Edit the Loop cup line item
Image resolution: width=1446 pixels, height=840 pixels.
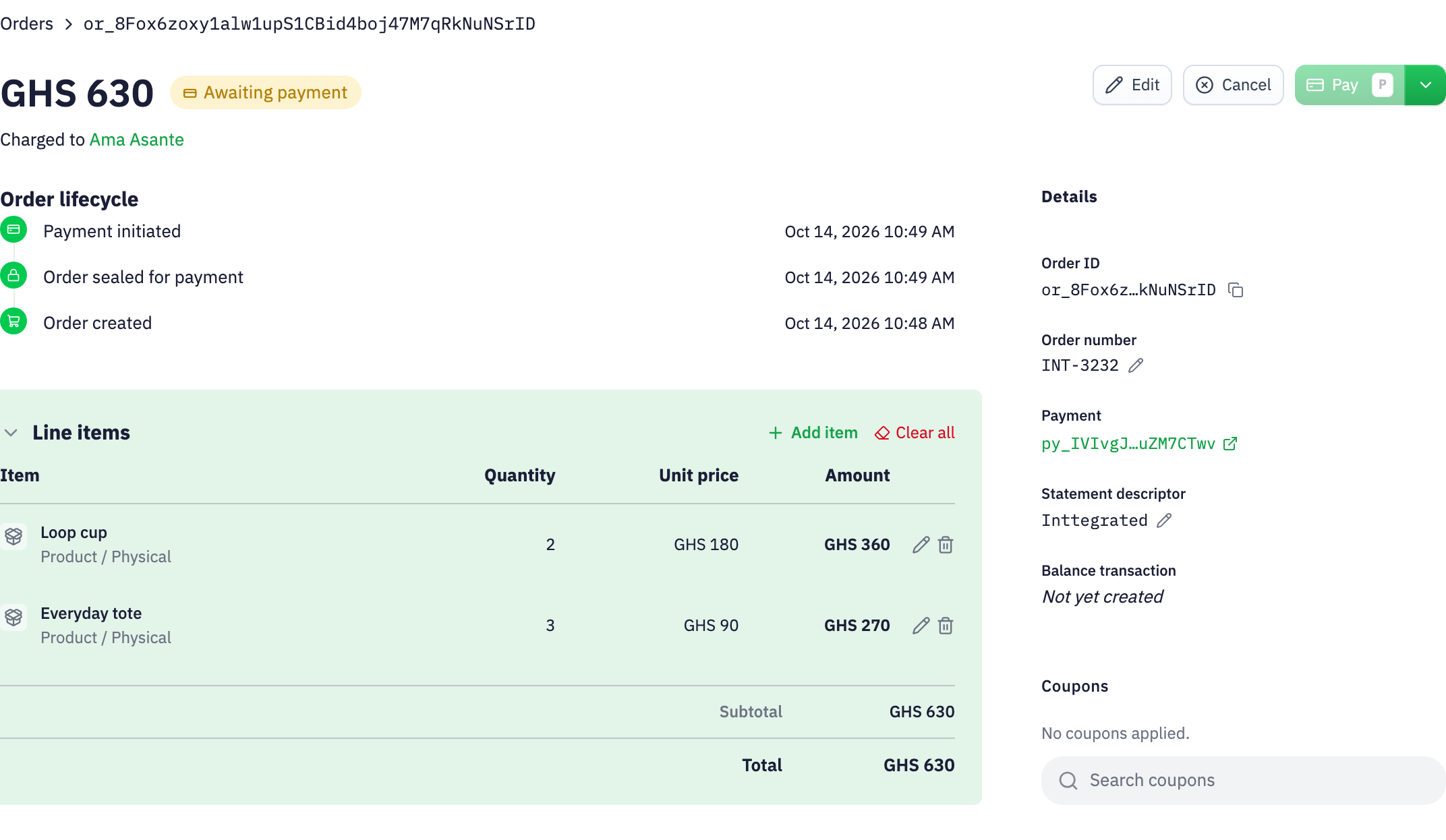click(921, 545)
